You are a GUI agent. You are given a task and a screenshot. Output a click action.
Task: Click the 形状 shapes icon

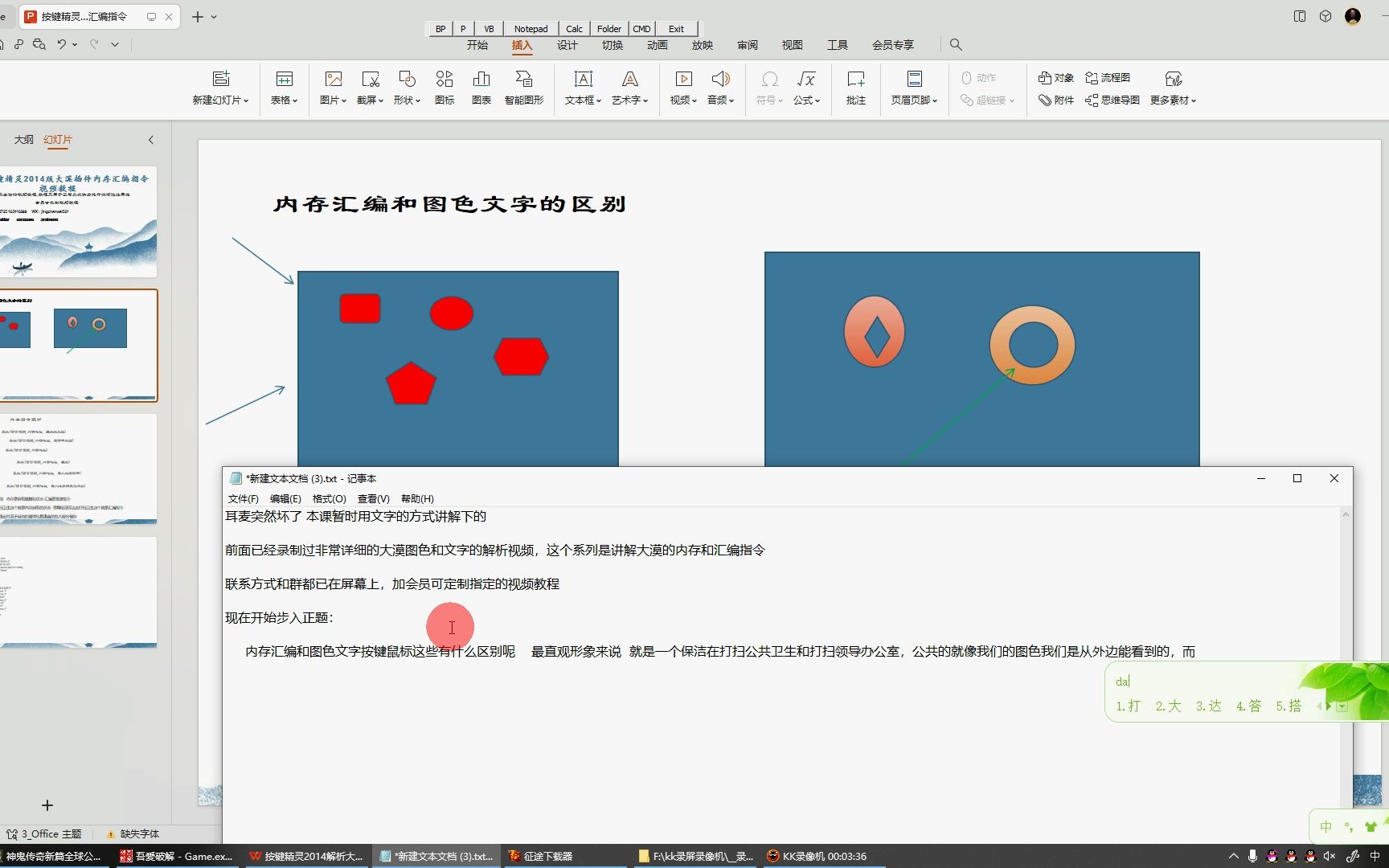click(x=408, y=79)
